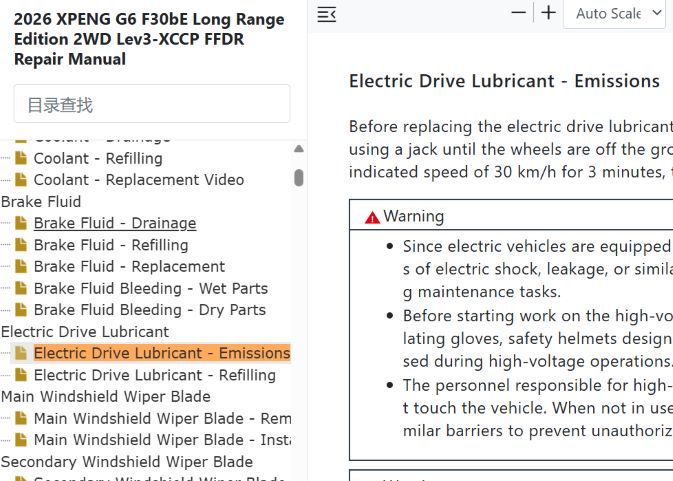Open Brake Fluid Bleeding - Wet Parts
This screenshot has height=481, width=673.
pos(151,288)
